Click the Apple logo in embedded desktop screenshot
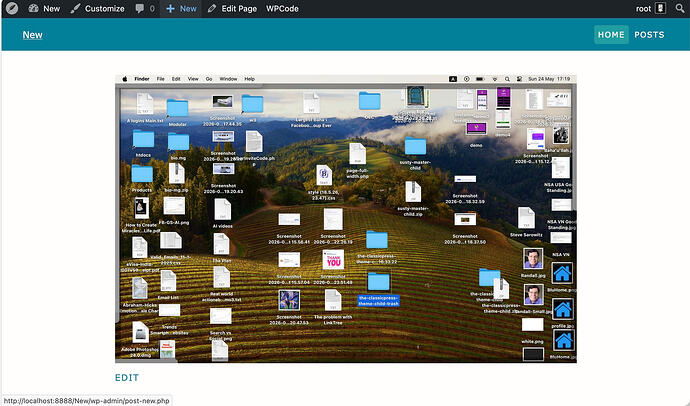The height and width of the screenshot is (406, 690). point(125,79)
